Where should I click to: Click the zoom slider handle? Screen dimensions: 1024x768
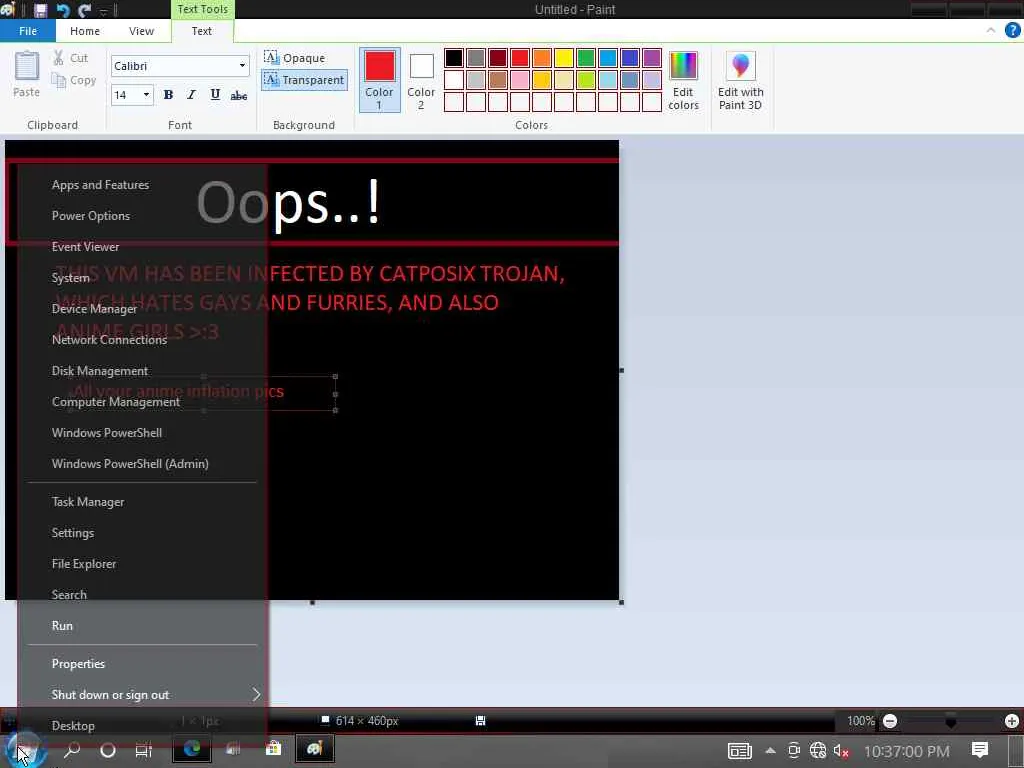(x=950, y=721)
